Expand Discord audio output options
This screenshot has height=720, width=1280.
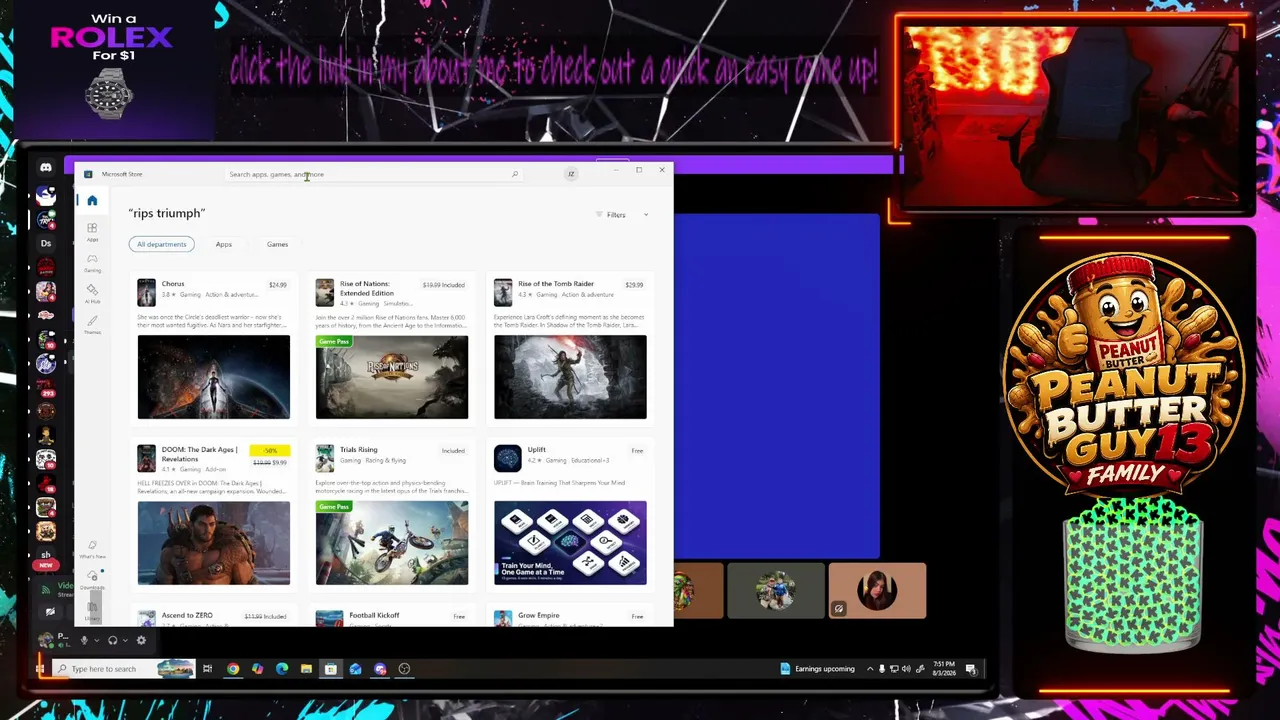point(126,640)
